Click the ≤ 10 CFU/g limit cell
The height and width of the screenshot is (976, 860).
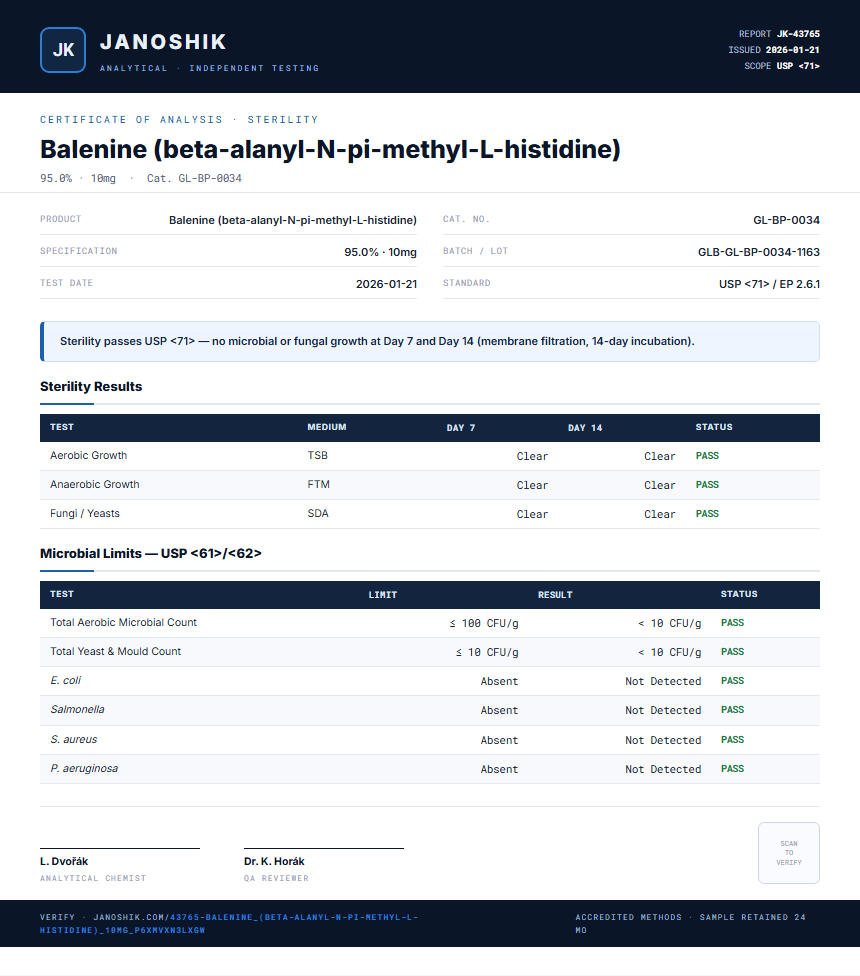[487, 652]
